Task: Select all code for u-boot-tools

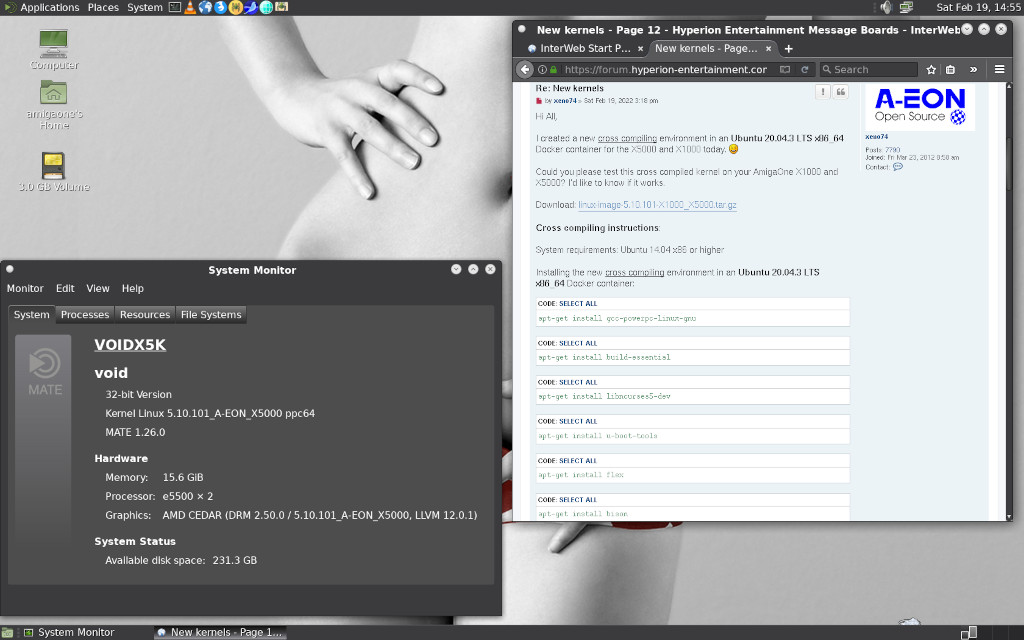Action: pyautogui.click(x=578, y=421)
